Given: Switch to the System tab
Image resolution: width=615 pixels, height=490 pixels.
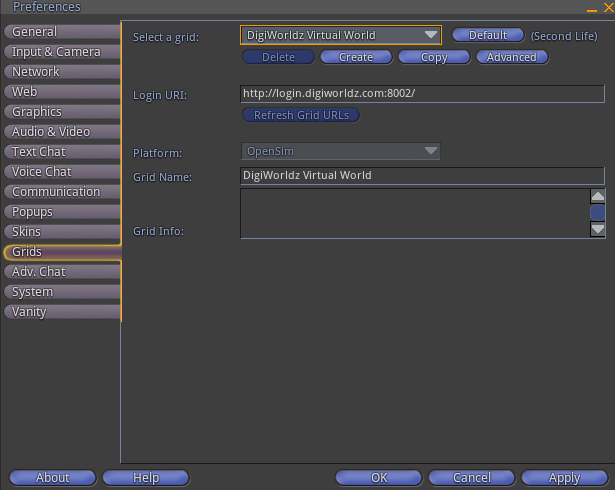Looking at the screenshot, I should 62,292.
